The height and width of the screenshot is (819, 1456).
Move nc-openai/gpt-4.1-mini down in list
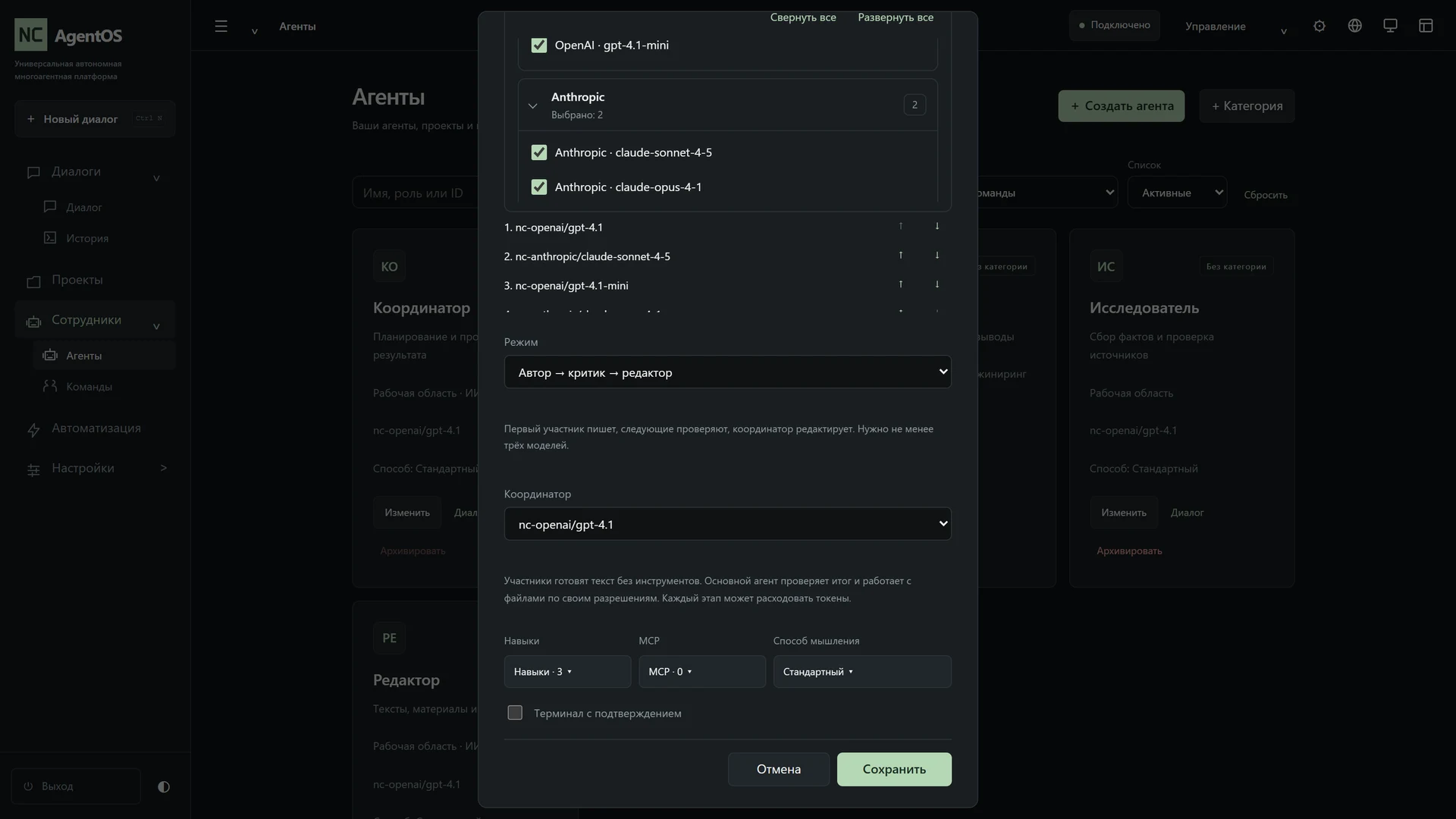[937, 284]
